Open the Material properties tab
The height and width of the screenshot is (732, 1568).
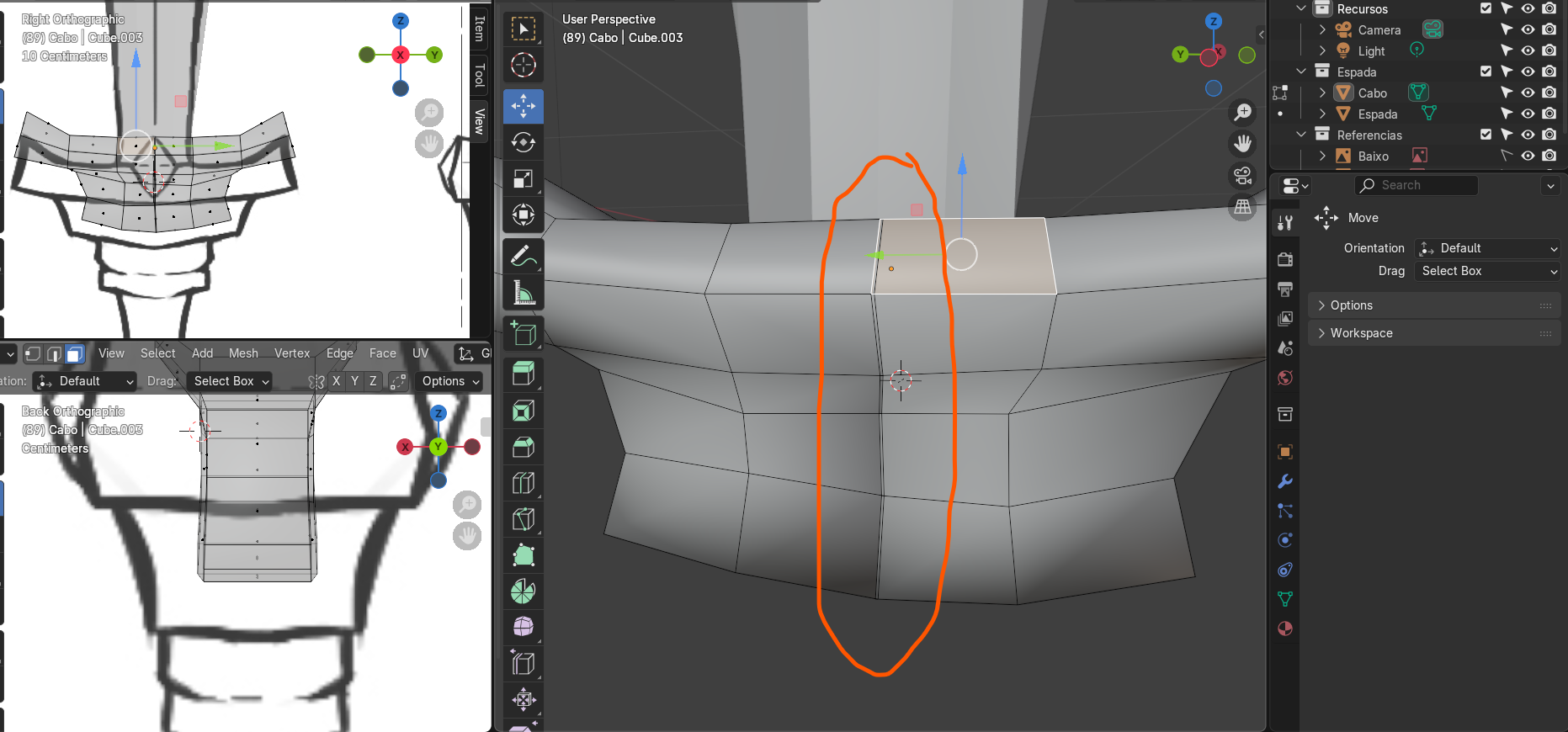(1285, 629)
